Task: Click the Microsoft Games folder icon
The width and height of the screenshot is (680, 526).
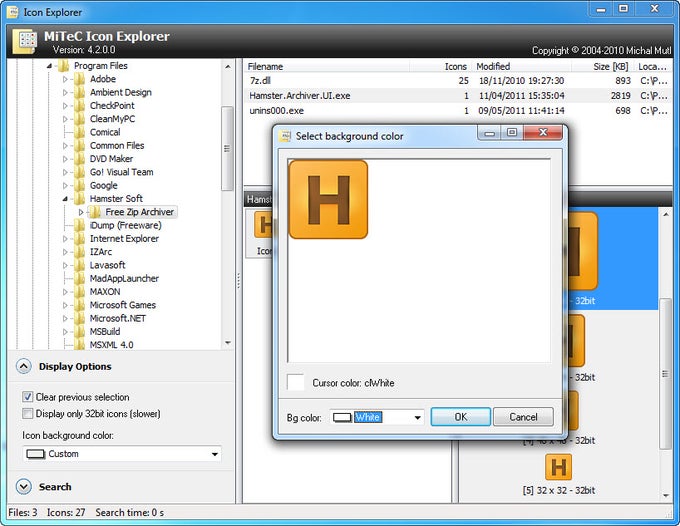Action: 79,305
